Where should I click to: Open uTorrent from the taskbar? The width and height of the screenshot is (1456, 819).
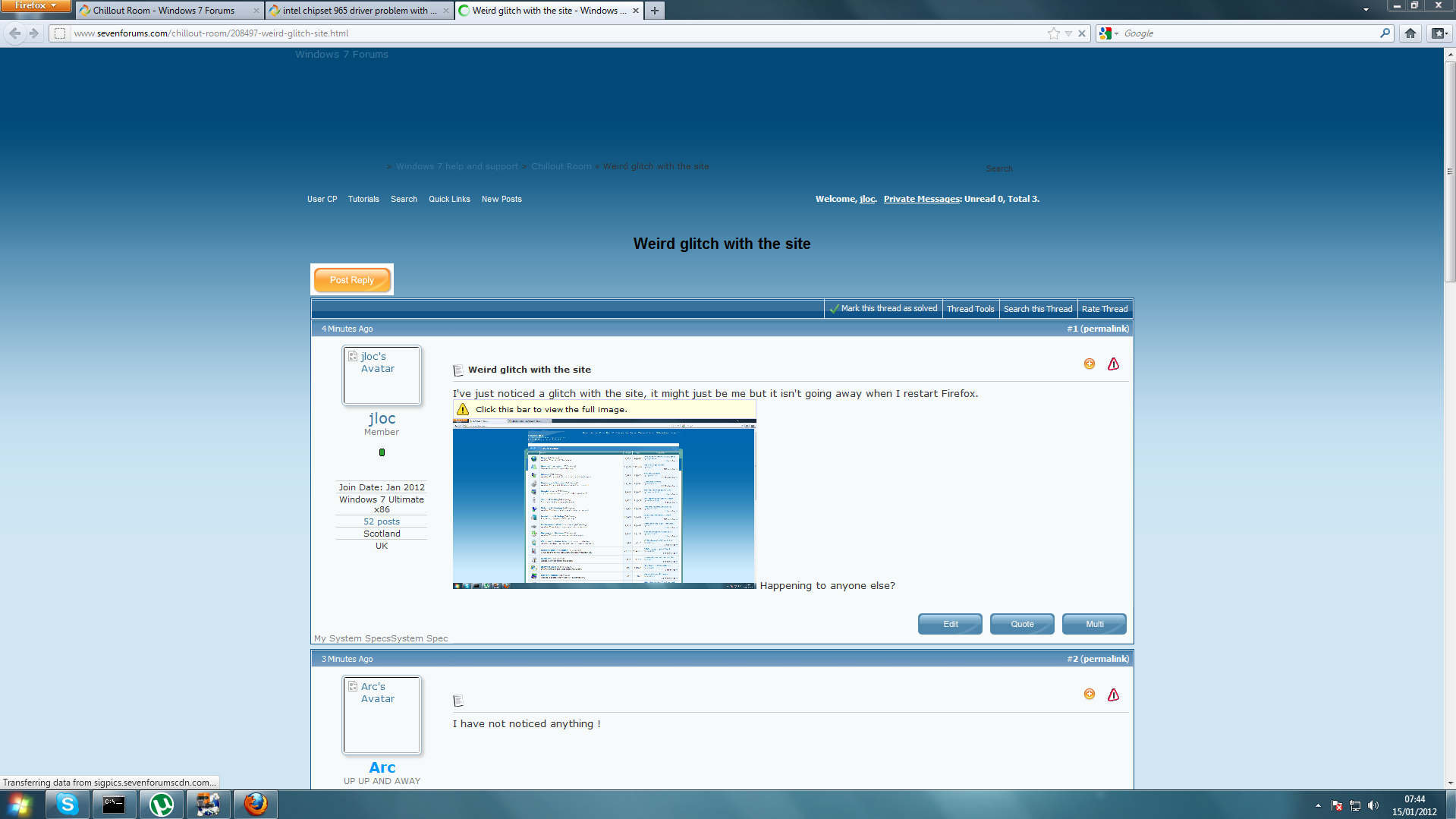(x=161, y=804)
